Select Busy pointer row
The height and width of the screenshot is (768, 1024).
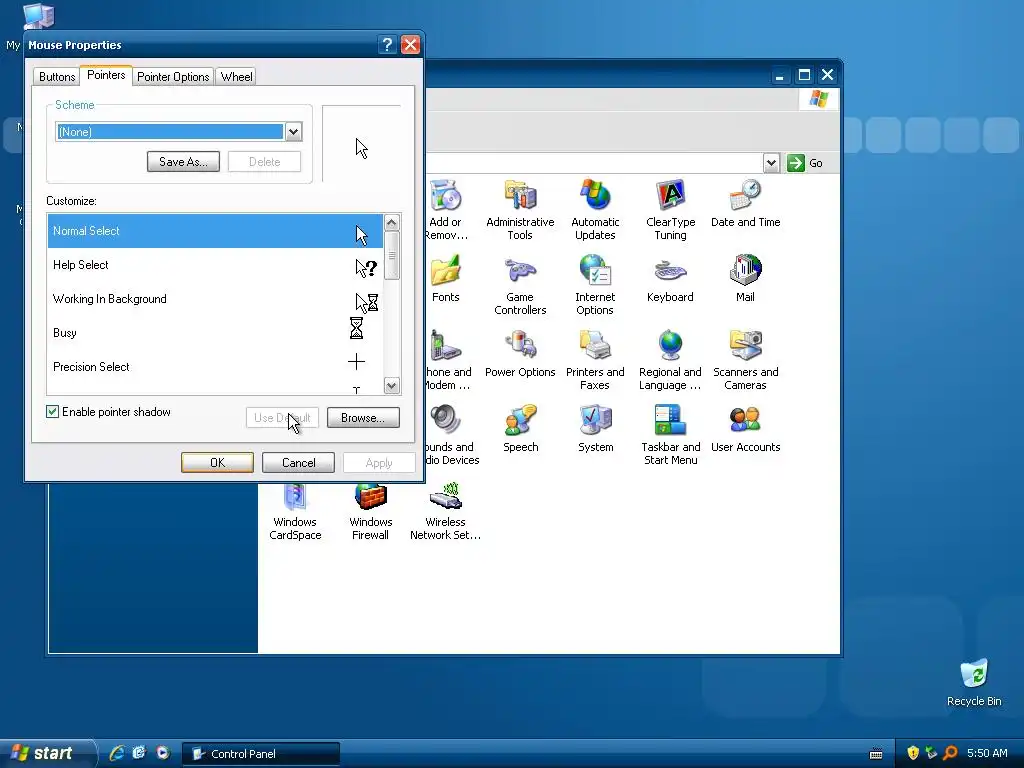pyautogui.click(x=215, y=332)
